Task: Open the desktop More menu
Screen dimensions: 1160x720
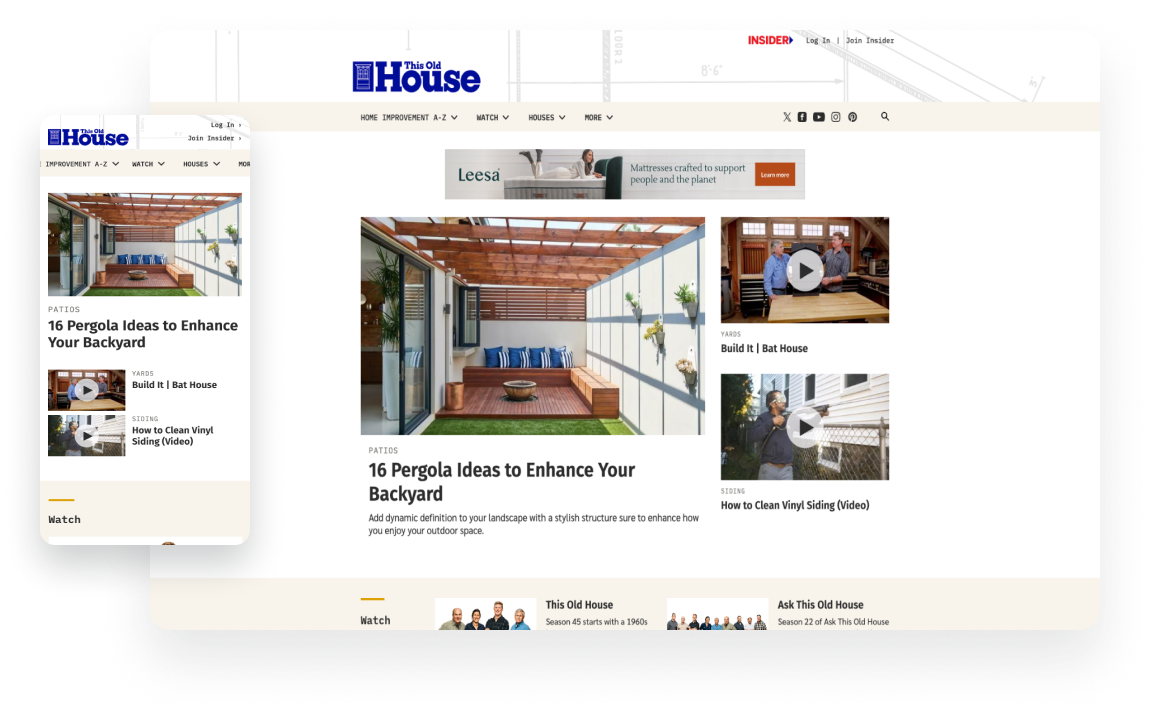Action: [x=598, y=118]
